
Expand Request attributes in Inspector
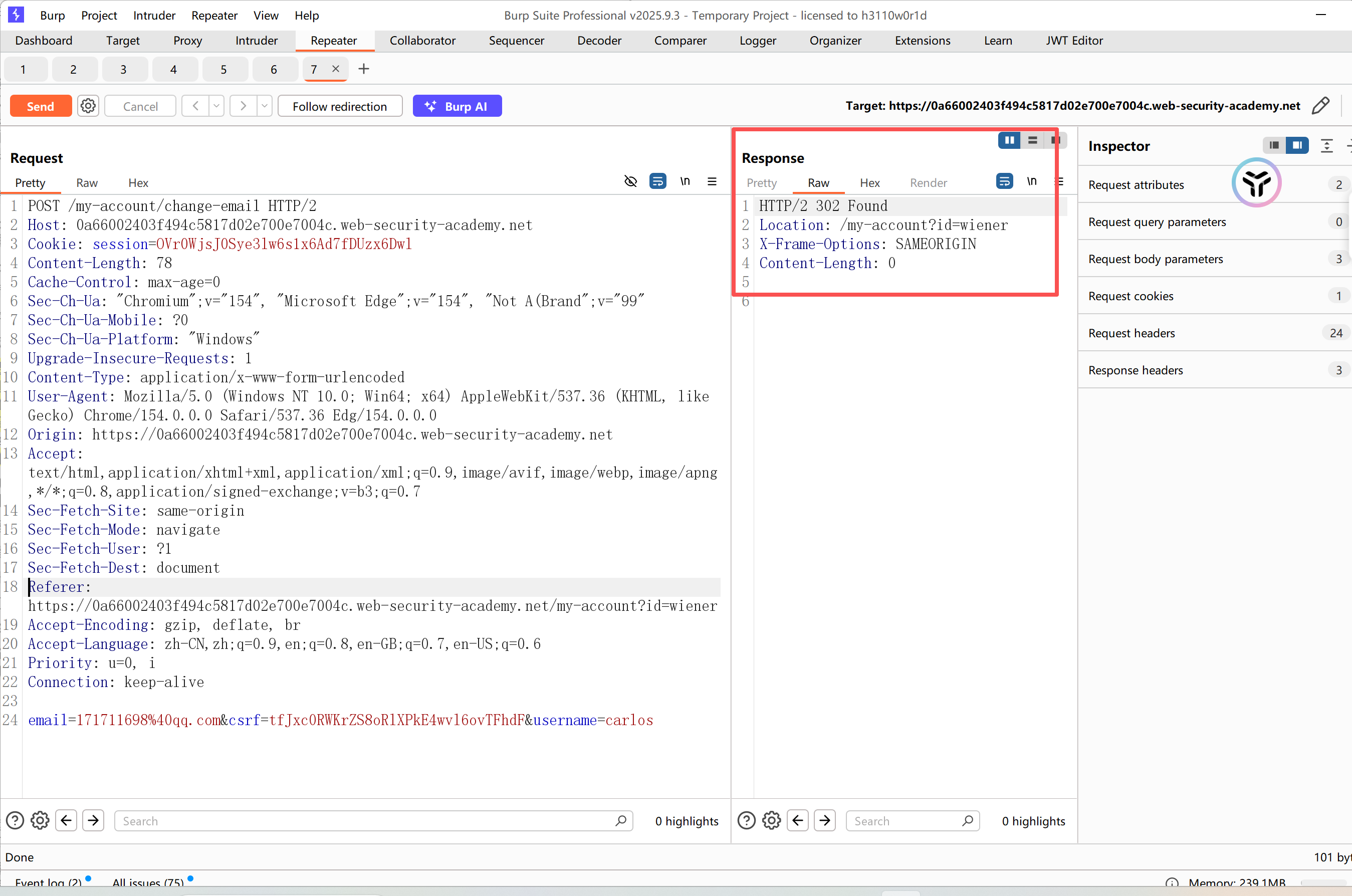click(x=1214, y=184)
